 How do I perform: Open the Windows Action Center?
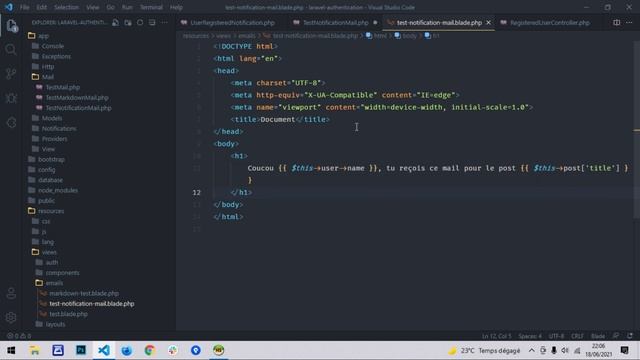pos(624,350)
